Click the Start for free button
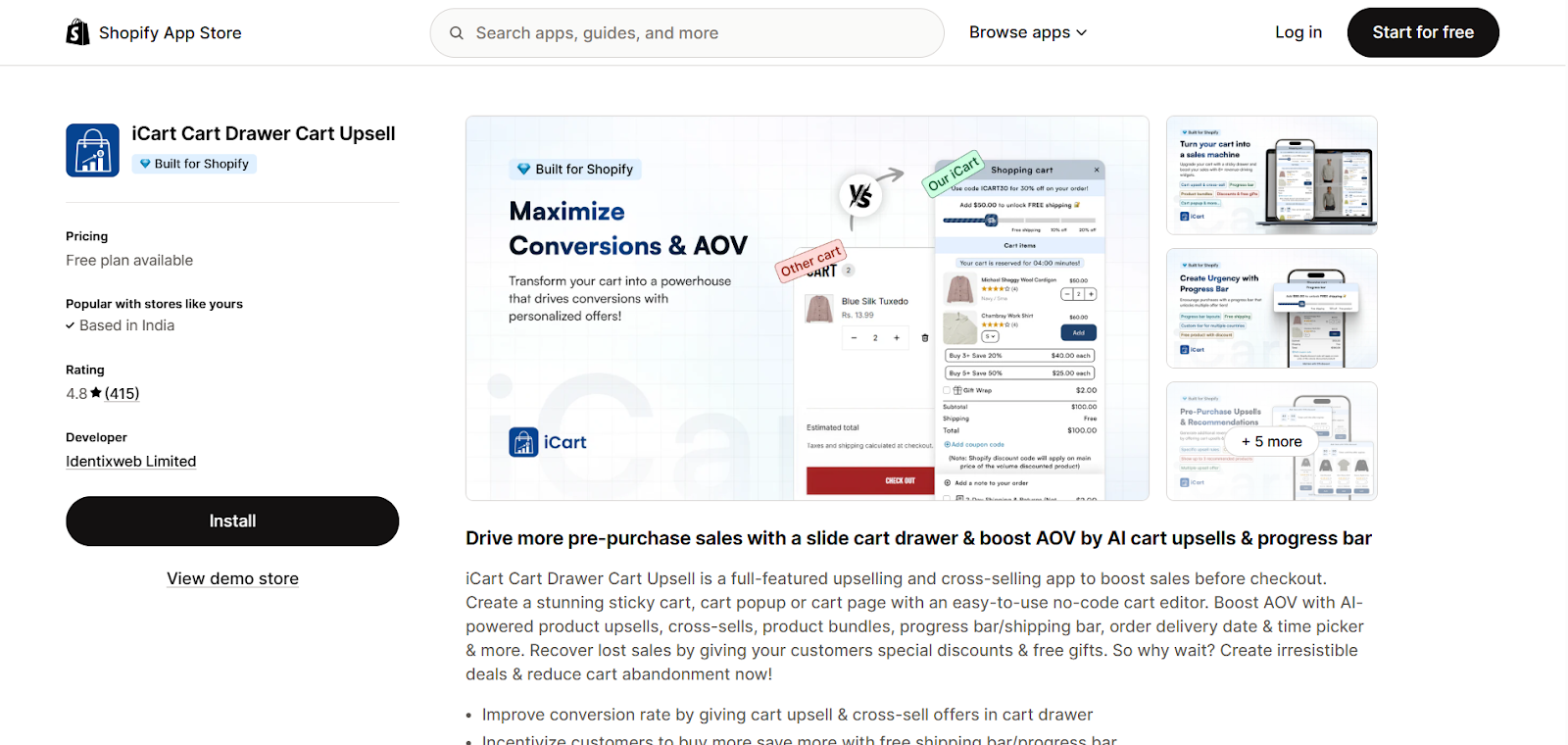 1423,32
